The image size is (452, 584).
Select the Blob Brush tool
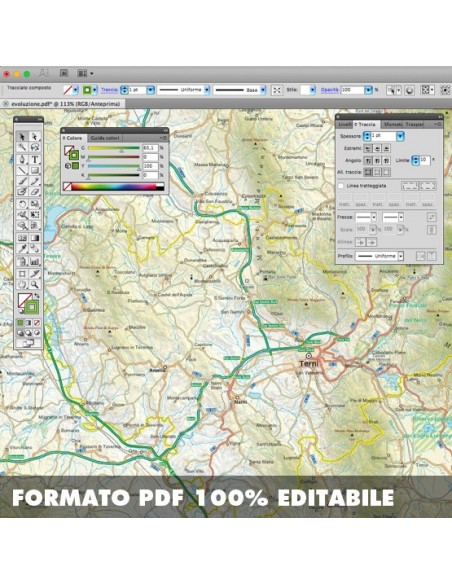click(x=22, y=192)
